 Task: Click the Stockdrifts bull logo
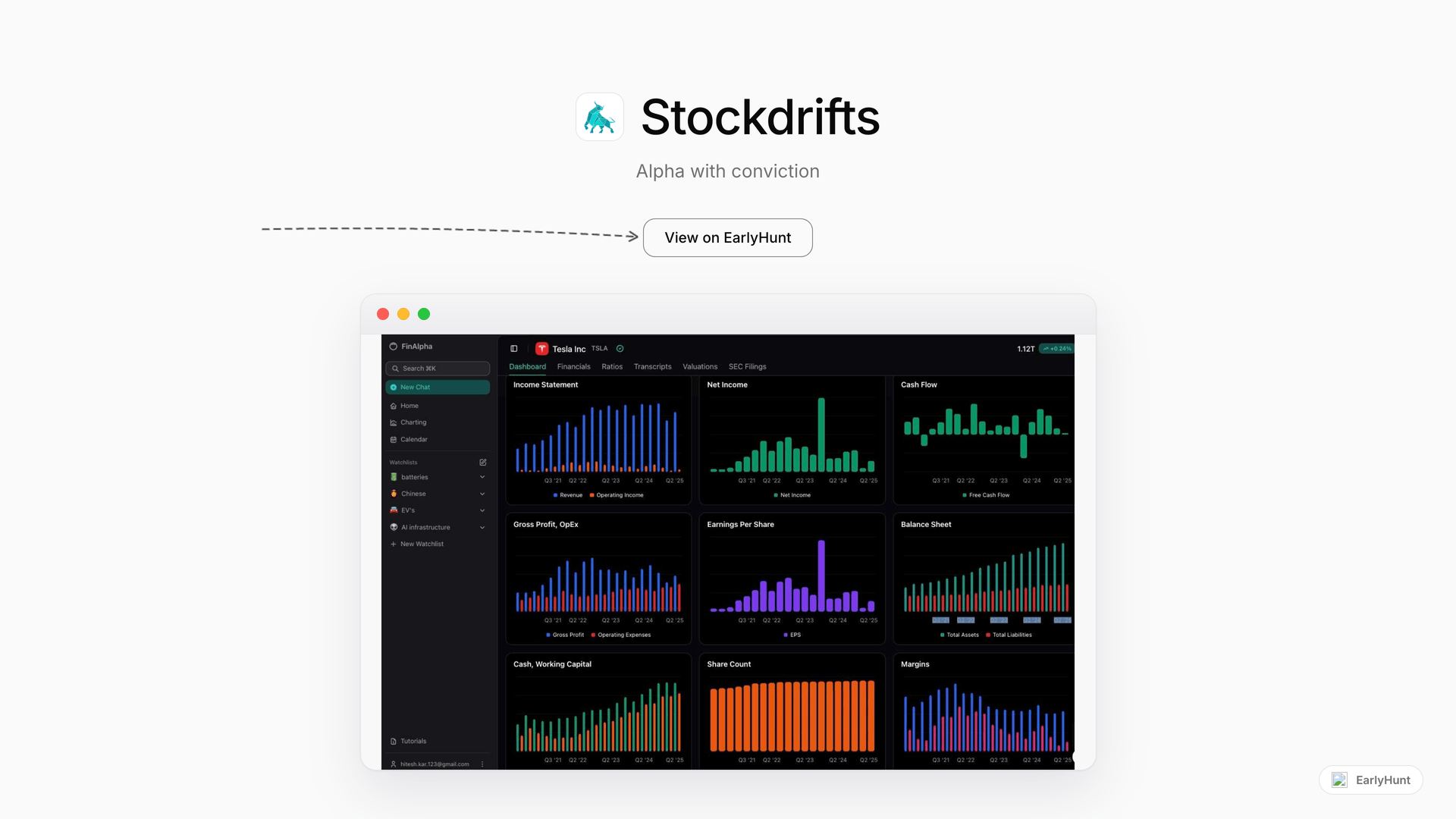click(x=600, y=117)
